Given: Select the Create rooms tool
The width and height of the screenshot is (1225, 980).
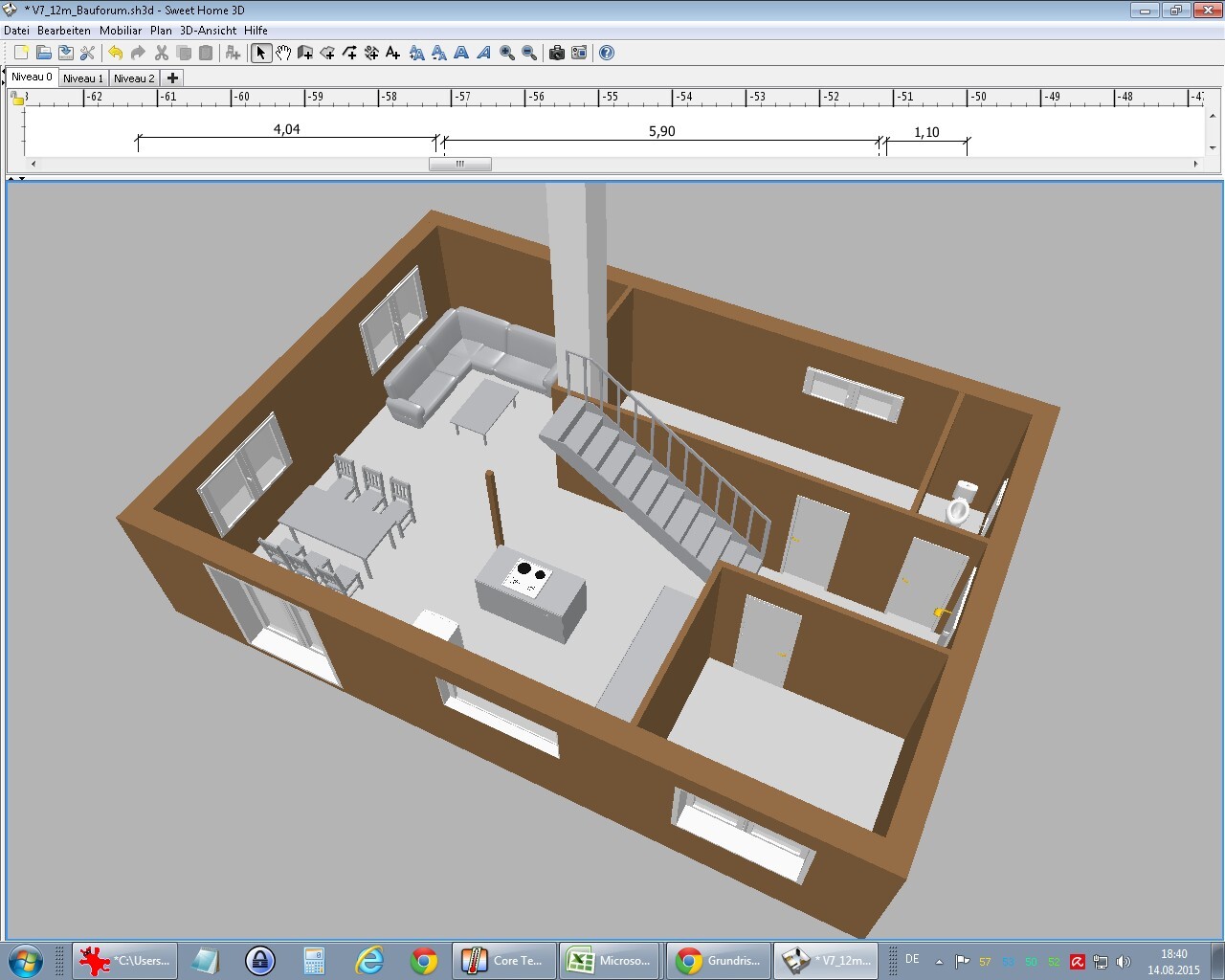Looking at the screenshot, I should pos(327,53).
